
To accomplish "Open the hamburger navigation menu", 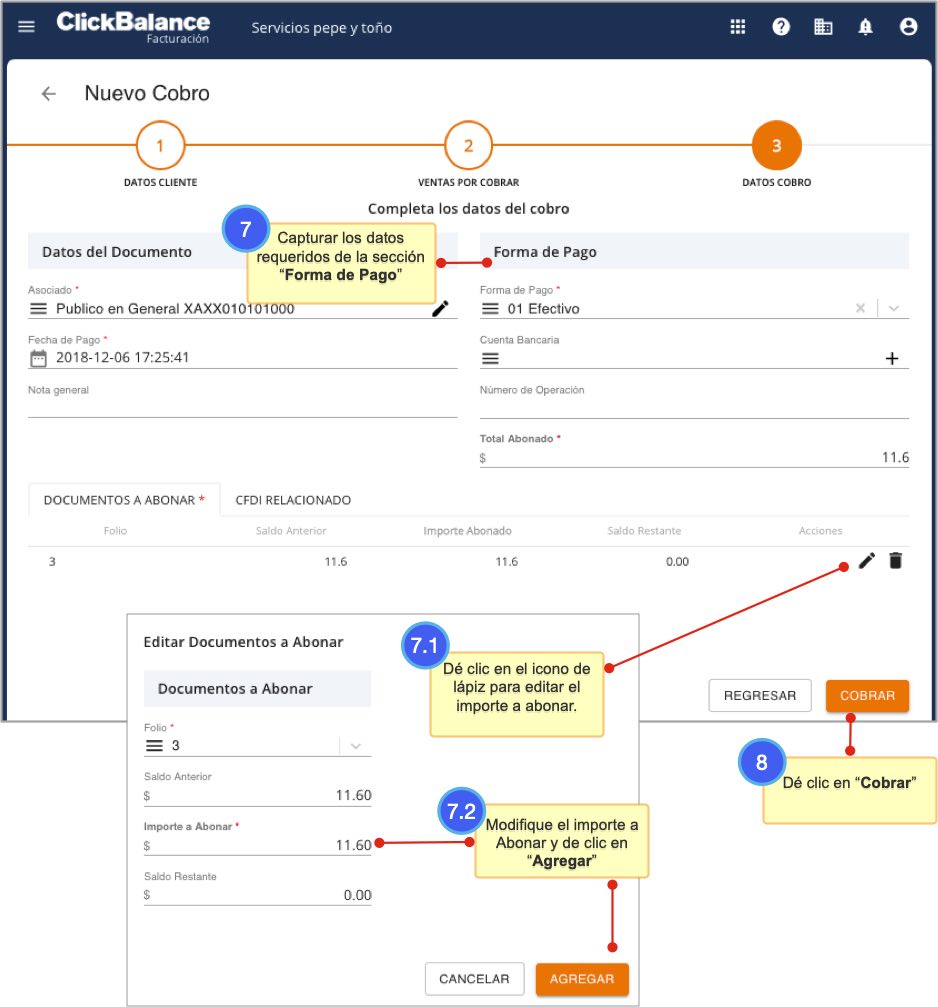I will tap(27, 27).
